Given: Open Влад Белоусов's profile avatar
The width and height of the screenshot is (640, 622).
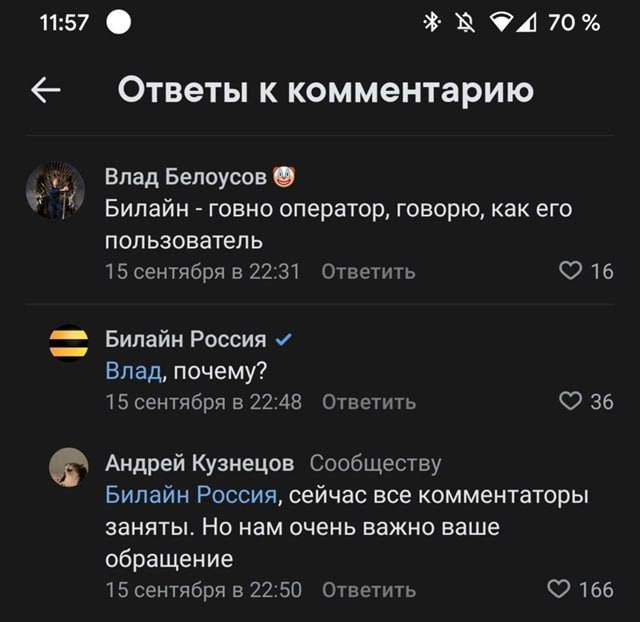Looking at the screenshot, I should (x=54, y=191).
